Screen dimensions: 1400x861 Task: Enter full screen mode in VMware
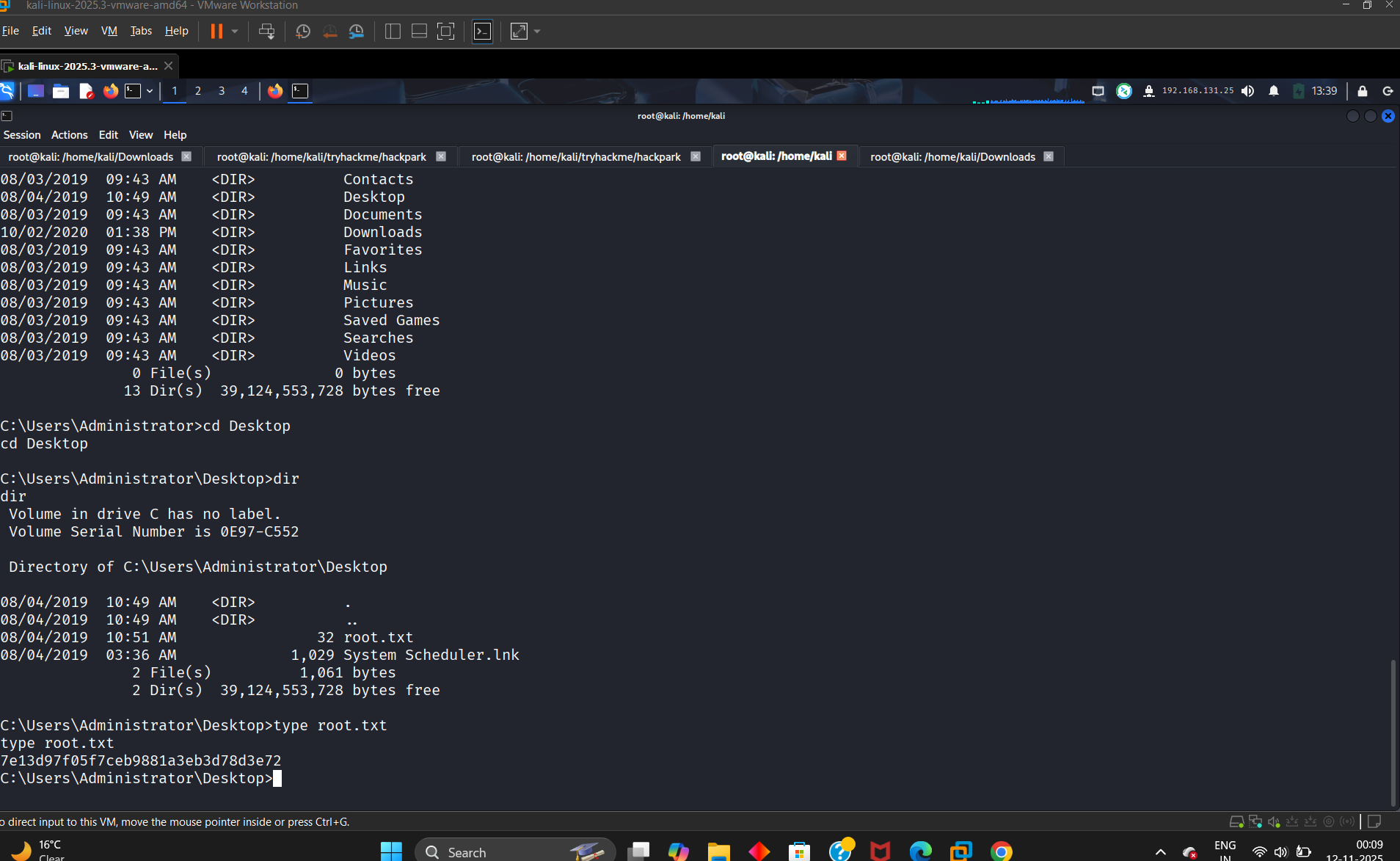(x=445, y=32)
